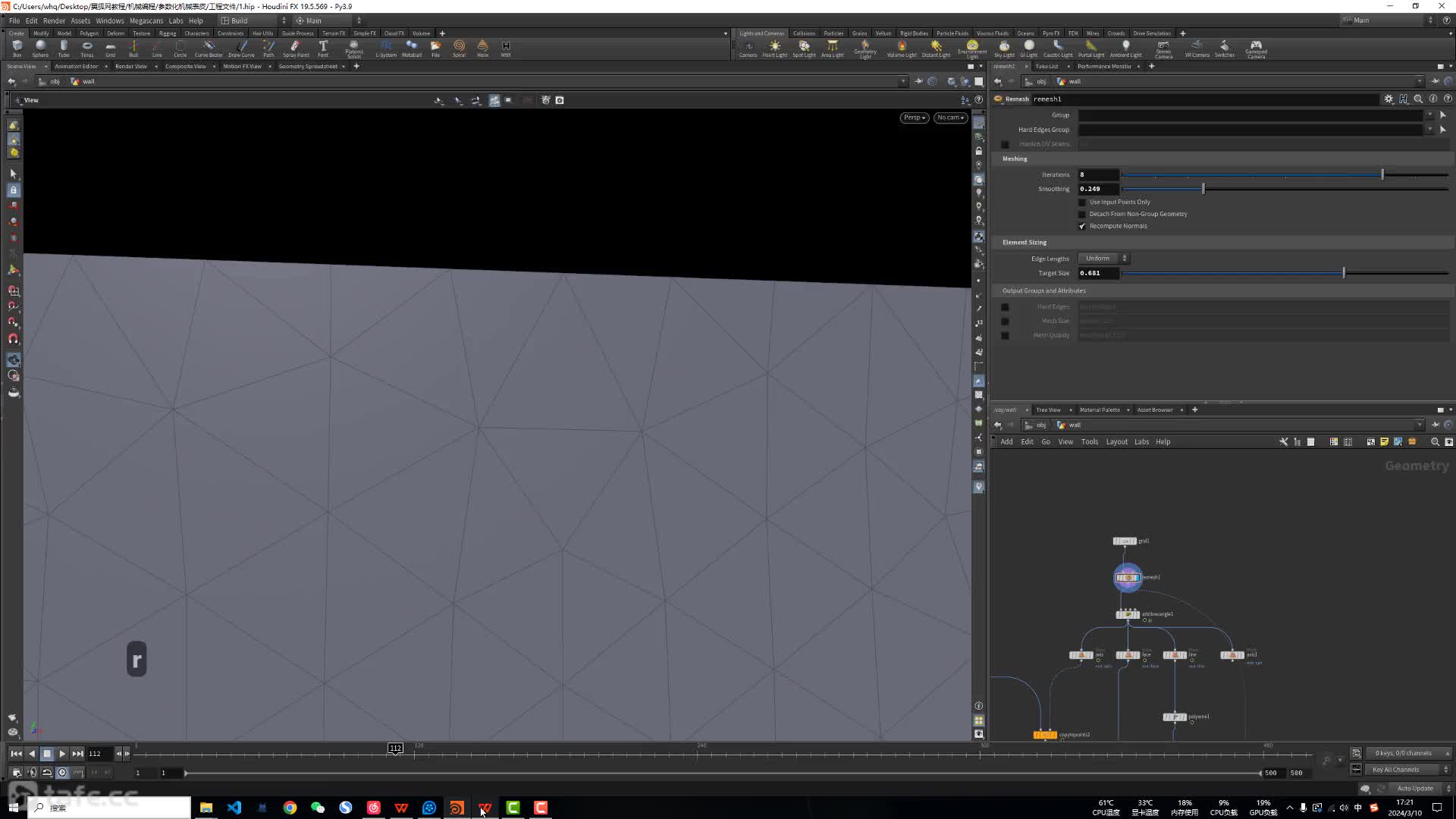Toggle Recompute Normals checkbox
The width and height of the screenshot is (1456, 819).
[1081, 225]
